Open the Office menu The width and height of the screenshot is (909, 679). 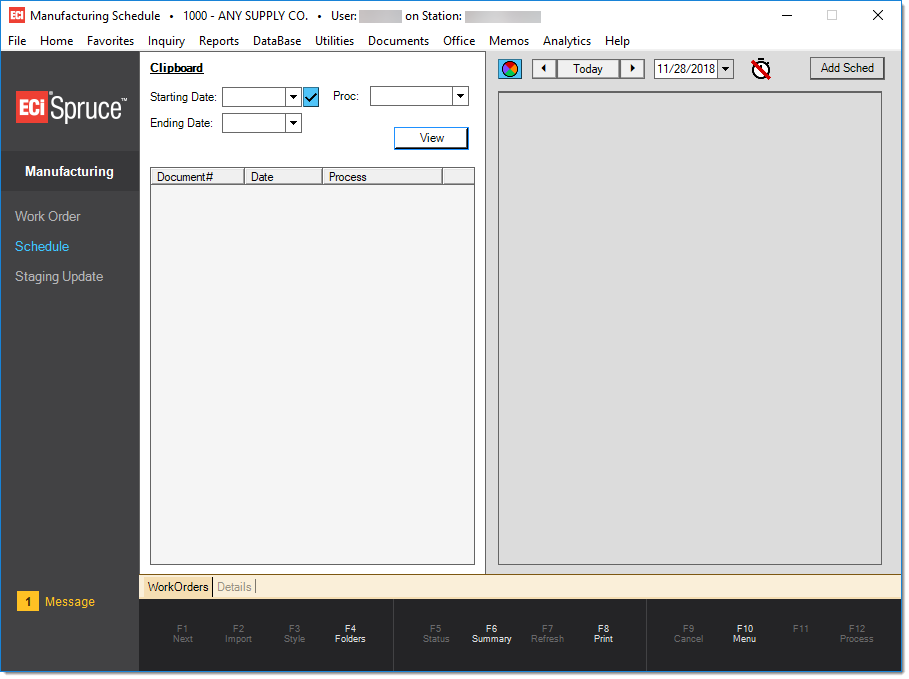(459, 41)
